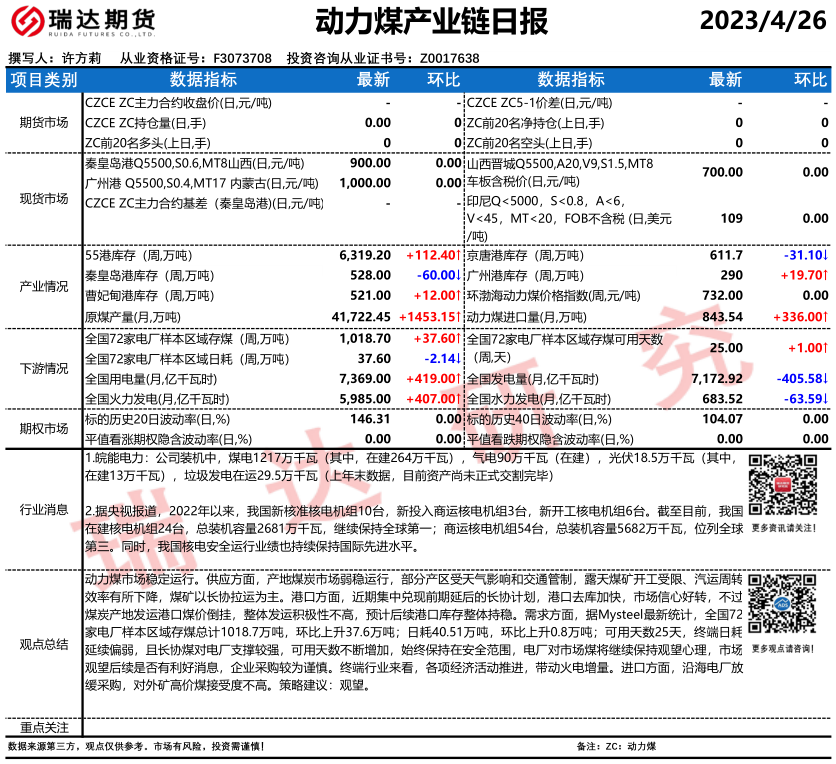Click the red up arrow beside +336.00
The width and height of the screenshot is (836, 764).
click(826, 316)
